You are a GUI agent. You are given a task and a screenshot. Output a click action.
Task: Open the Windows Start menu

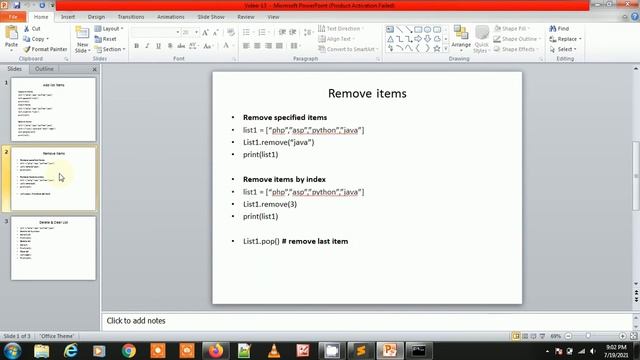pos(12,351)
